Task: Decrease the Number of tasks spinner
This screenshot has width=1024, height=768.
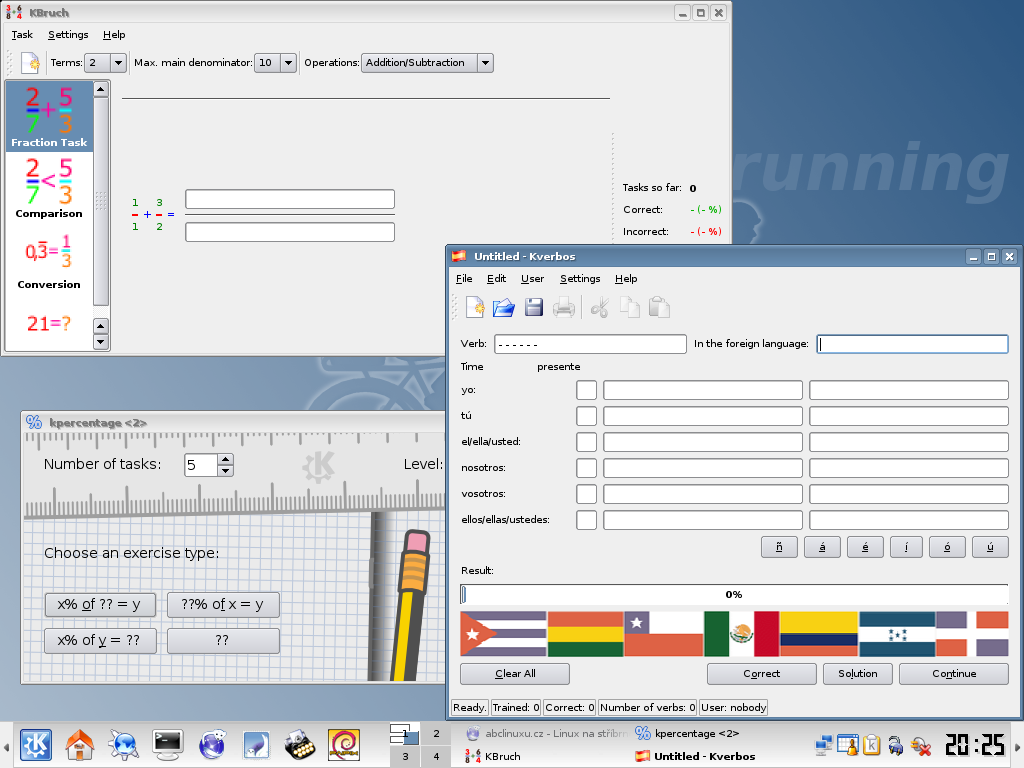Action: 225,471
